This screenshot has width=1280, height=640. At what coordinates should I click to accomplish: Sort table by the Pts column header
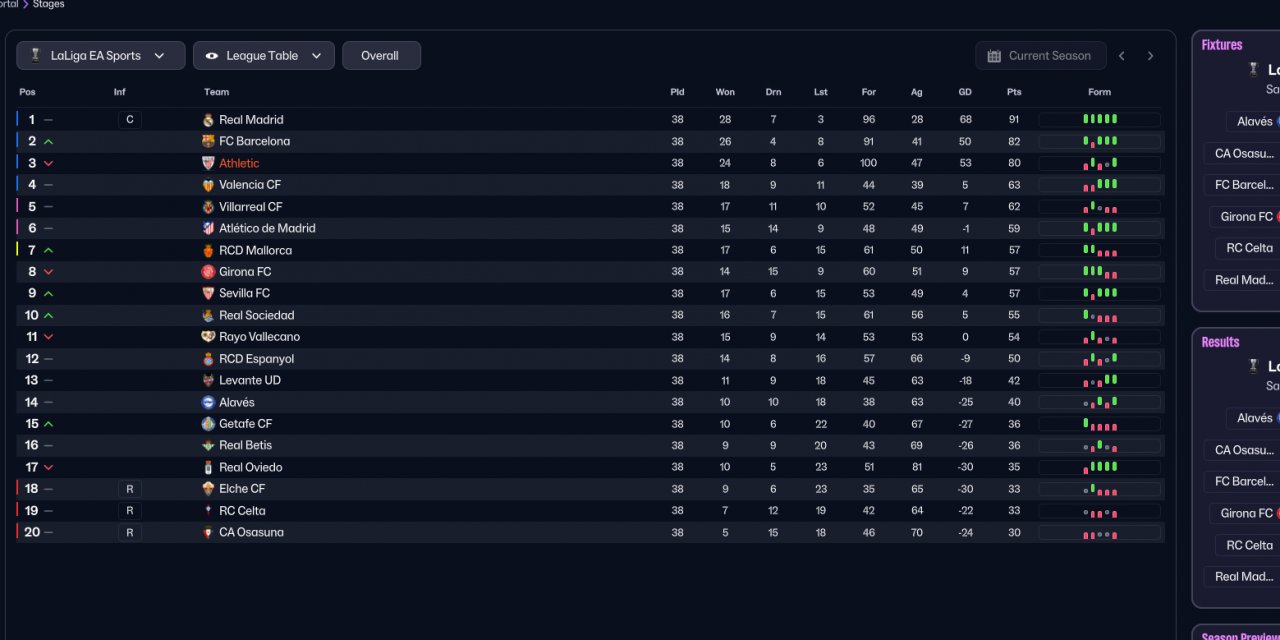coord(1014,92)
